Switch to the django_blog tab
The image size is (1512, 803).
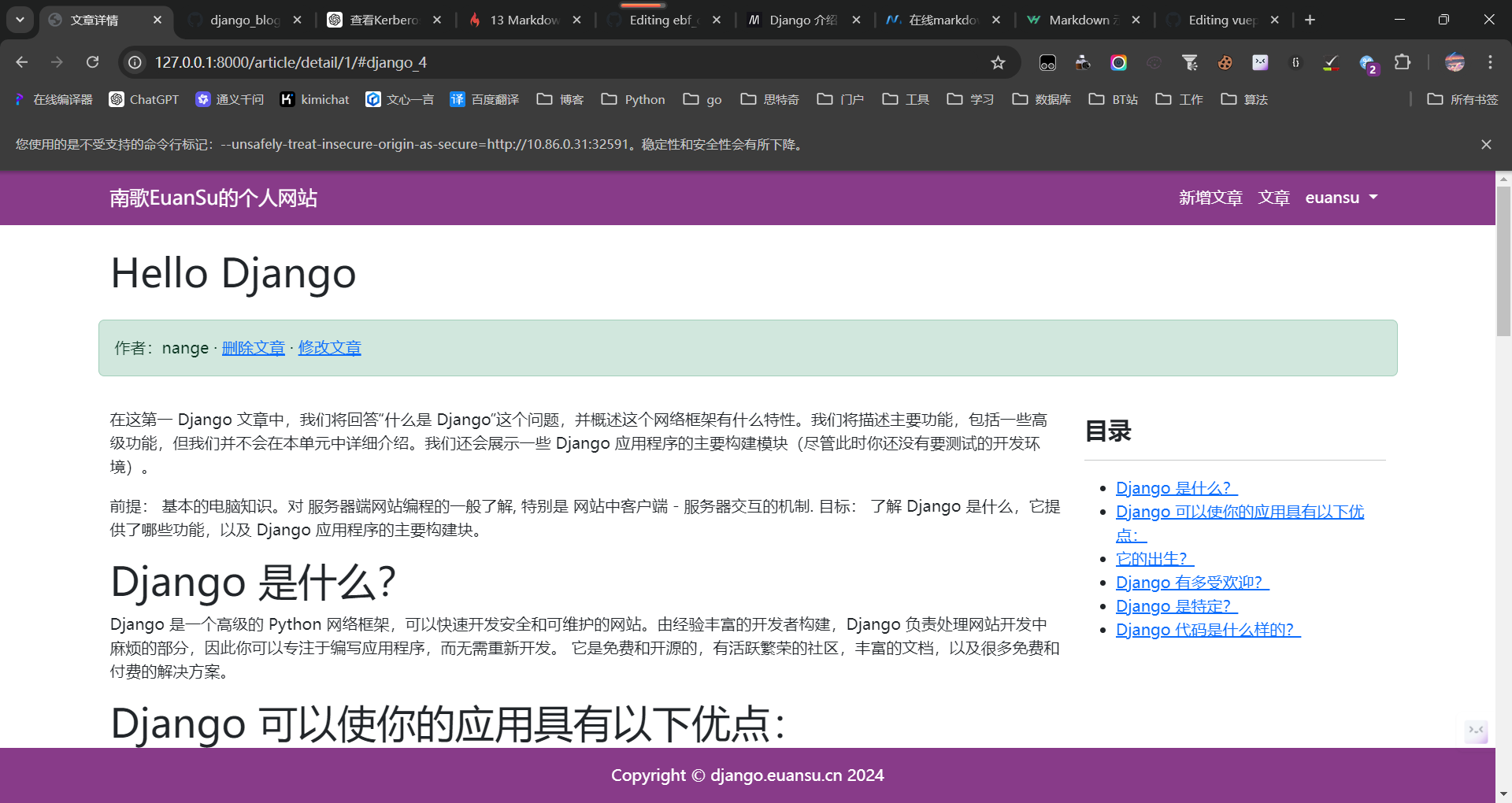pyautogui.click(x=244, y=20)
